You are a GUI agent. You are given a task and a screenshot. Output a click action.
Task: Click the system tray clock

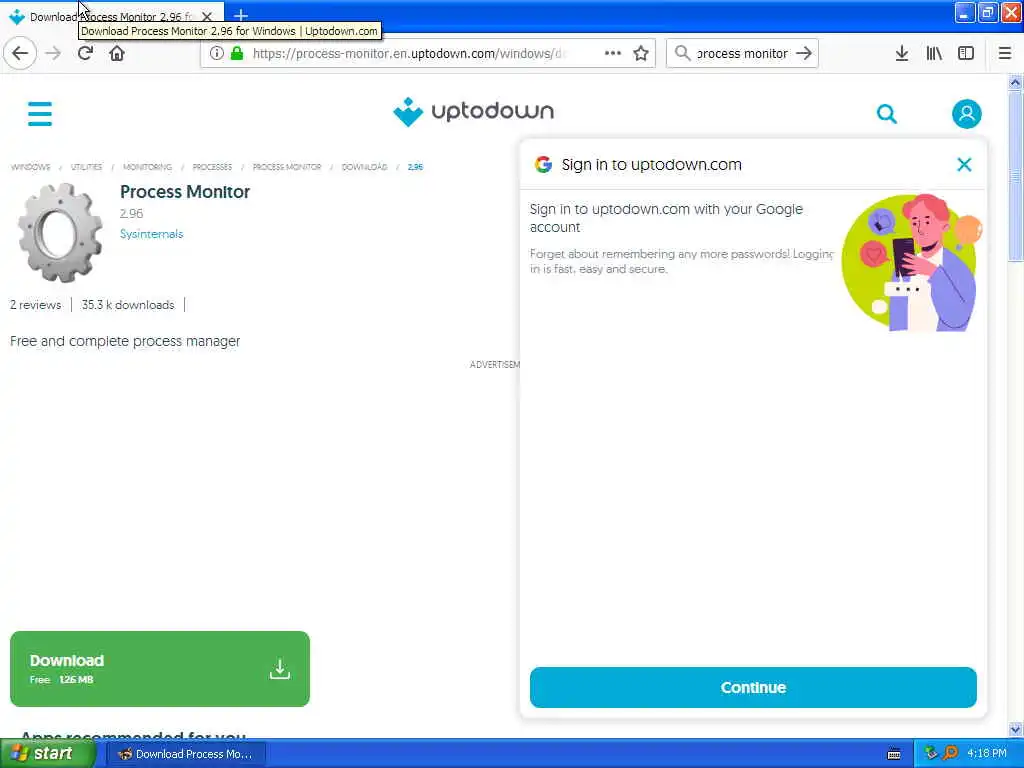pyautogui.click(x=987, y=754)
